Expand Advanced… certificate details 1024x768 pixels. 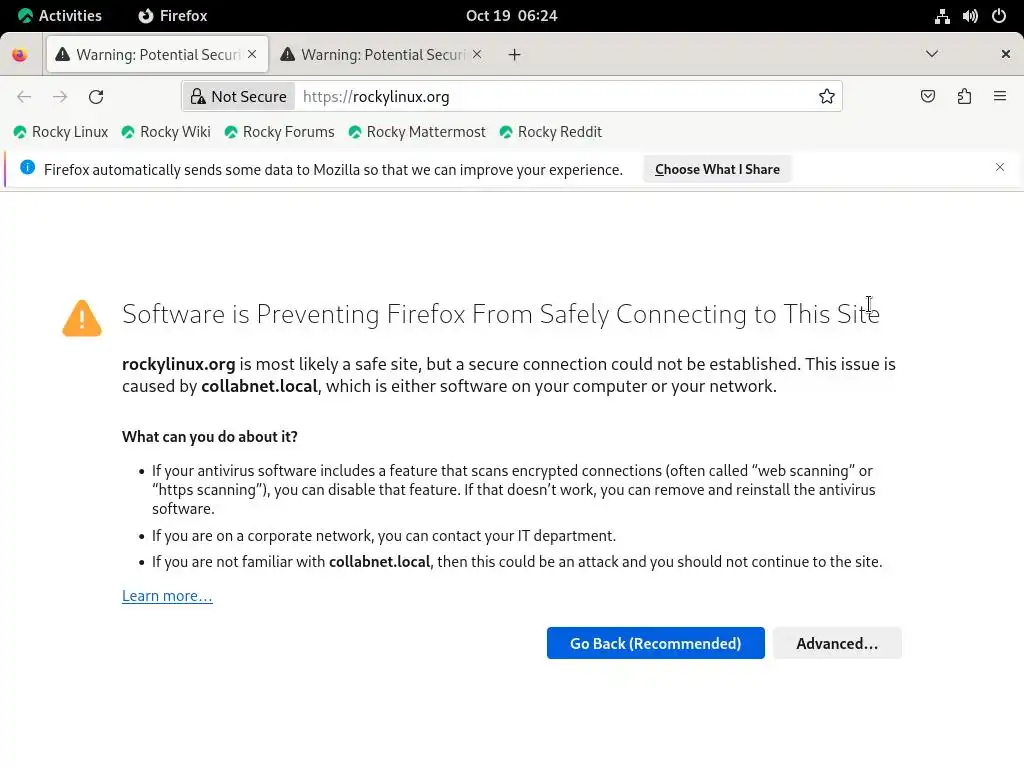836,643
